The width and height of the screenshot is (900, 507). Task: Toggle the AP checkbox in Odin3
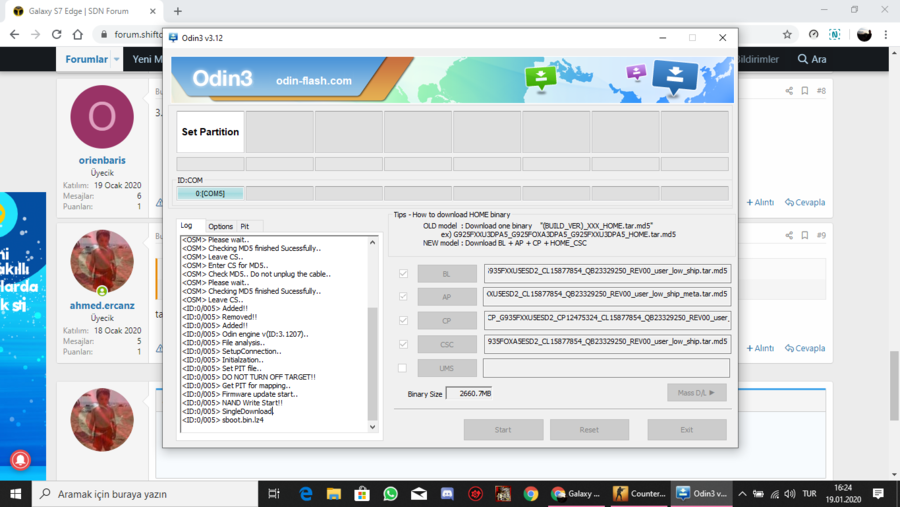pos(404,297)
